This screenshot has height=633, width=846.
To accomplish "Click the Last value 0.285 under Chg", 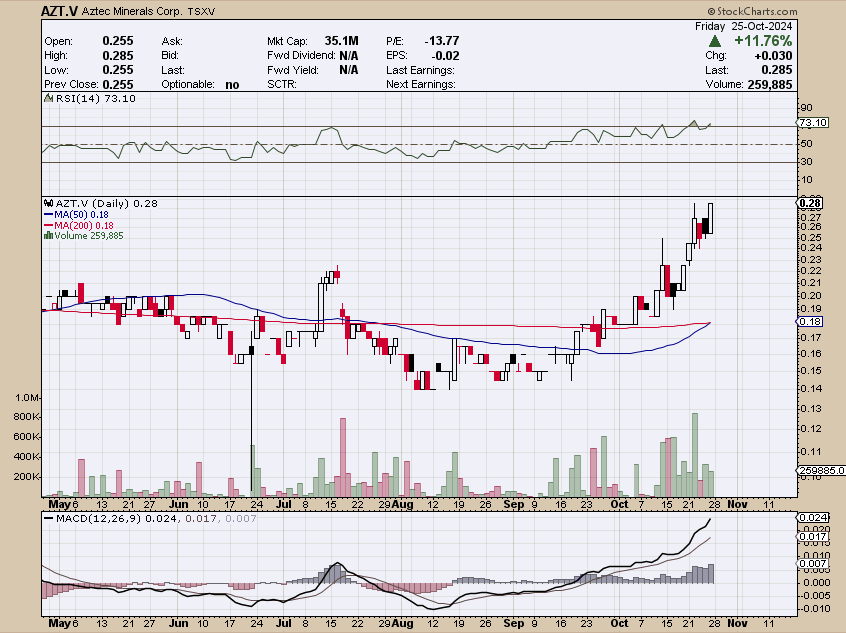I will click(776, 70).
